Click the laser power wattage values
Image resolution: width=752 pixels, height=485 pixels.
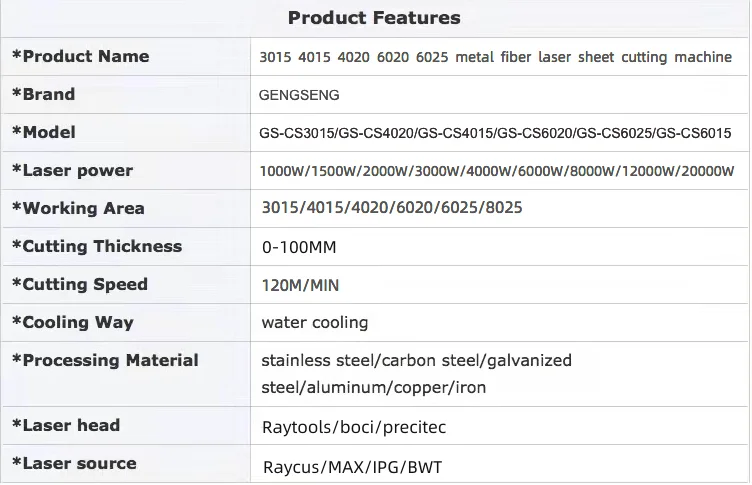point(496,171)
